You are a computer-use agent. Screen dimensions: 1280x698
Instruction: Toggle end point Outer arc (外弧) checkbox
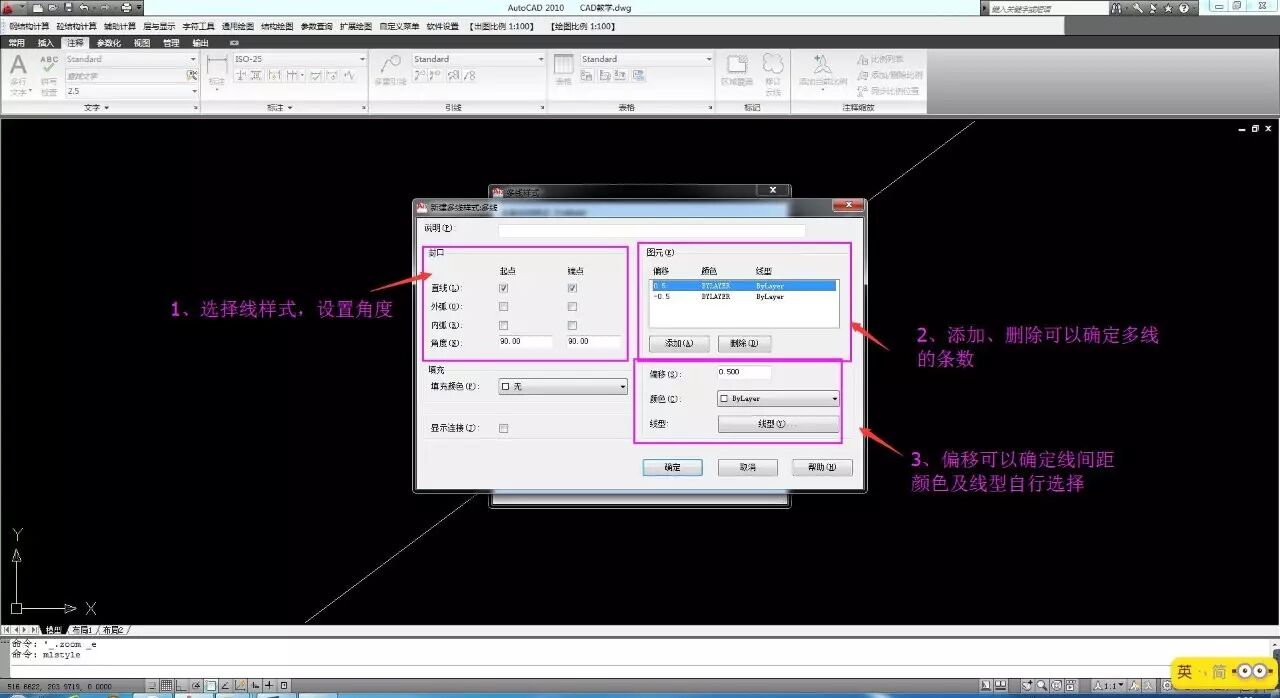tap(572, 306)
